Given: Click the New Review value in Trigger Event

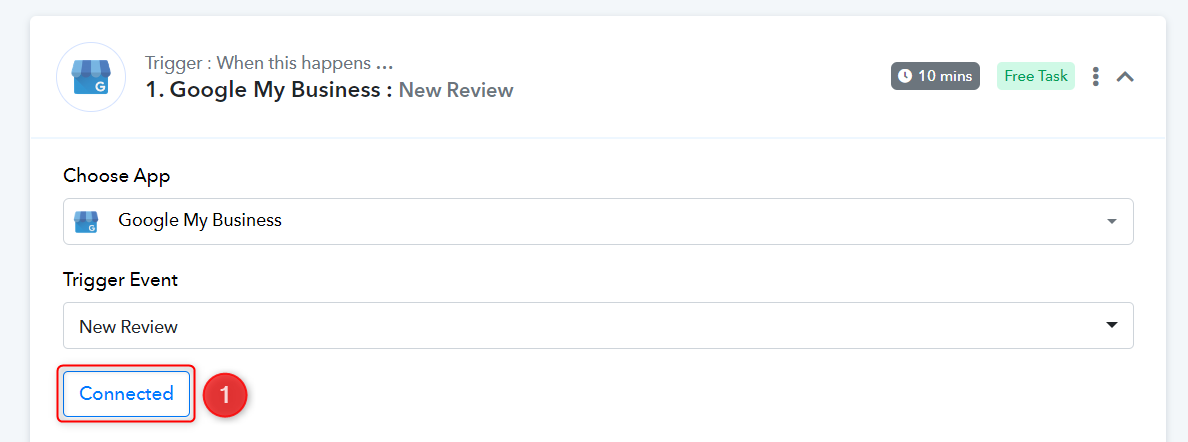Looking at the screenshot, I should [129, 327].
